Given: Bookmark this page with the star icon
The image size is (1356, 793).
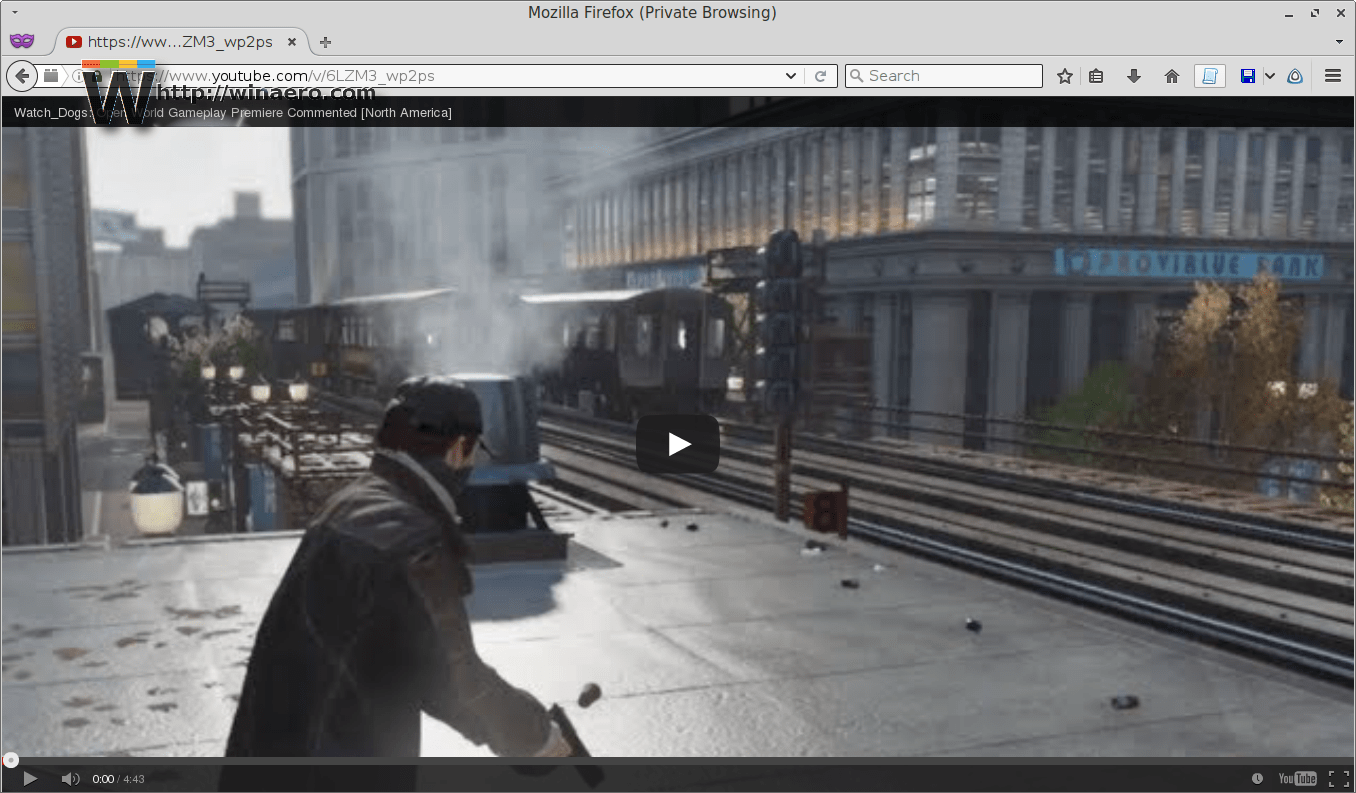Looking at the screenshot, I should [x=1065, y=75].
